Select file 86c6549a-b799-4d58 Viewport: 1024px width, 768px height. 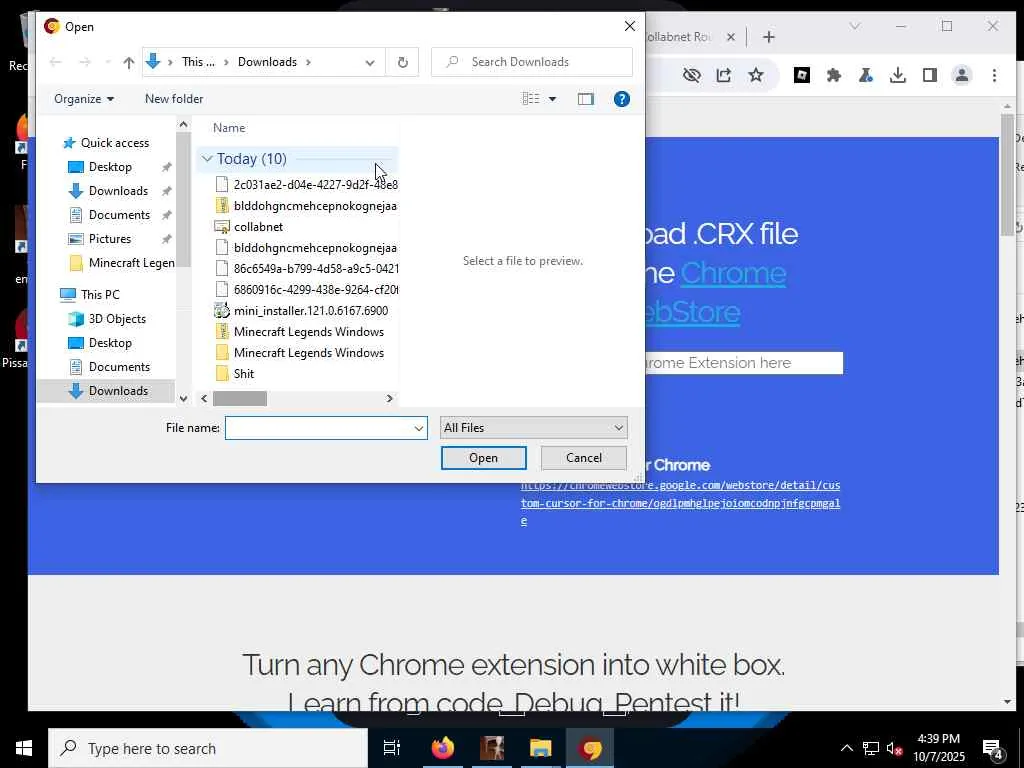pyautogui.click(x=306, y=268)
